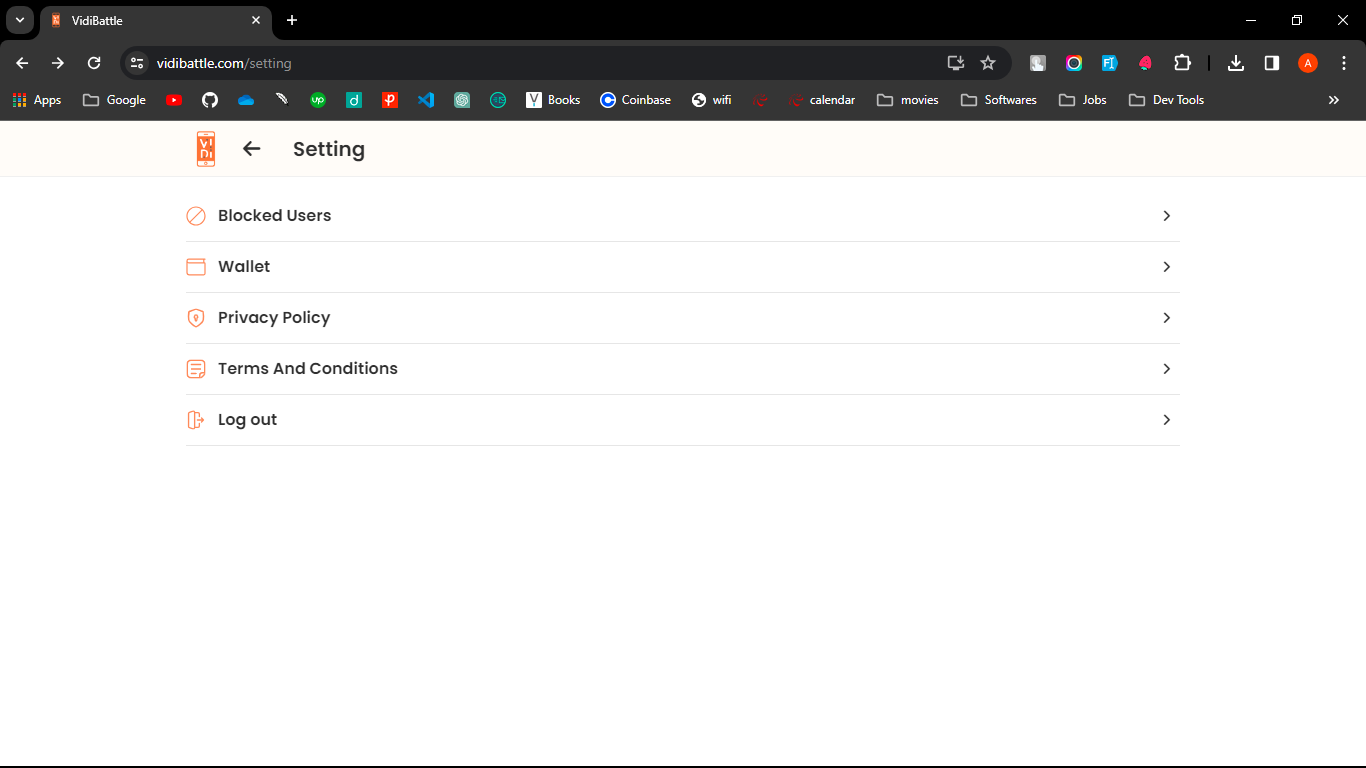Open Terms And Conditions

[683, 369]
